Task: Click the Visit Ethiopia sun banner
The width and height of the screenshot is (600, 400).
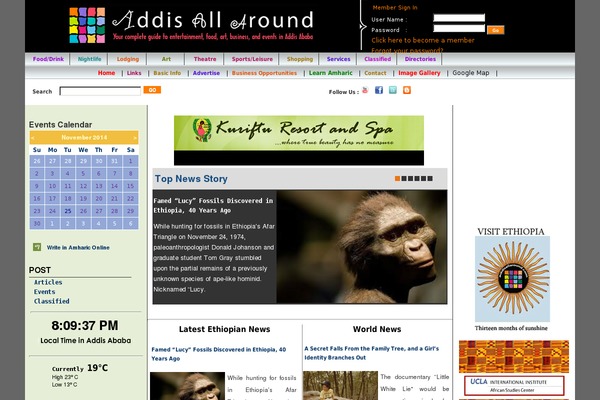Action: coord(512,279)
